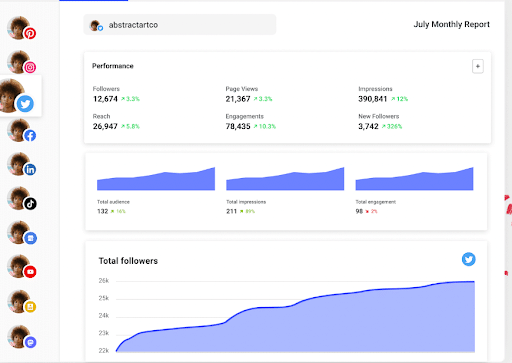Click the small avatar beside abstractartco
Image resolution: width=512 pixels, height=363 pixels.
96,25
